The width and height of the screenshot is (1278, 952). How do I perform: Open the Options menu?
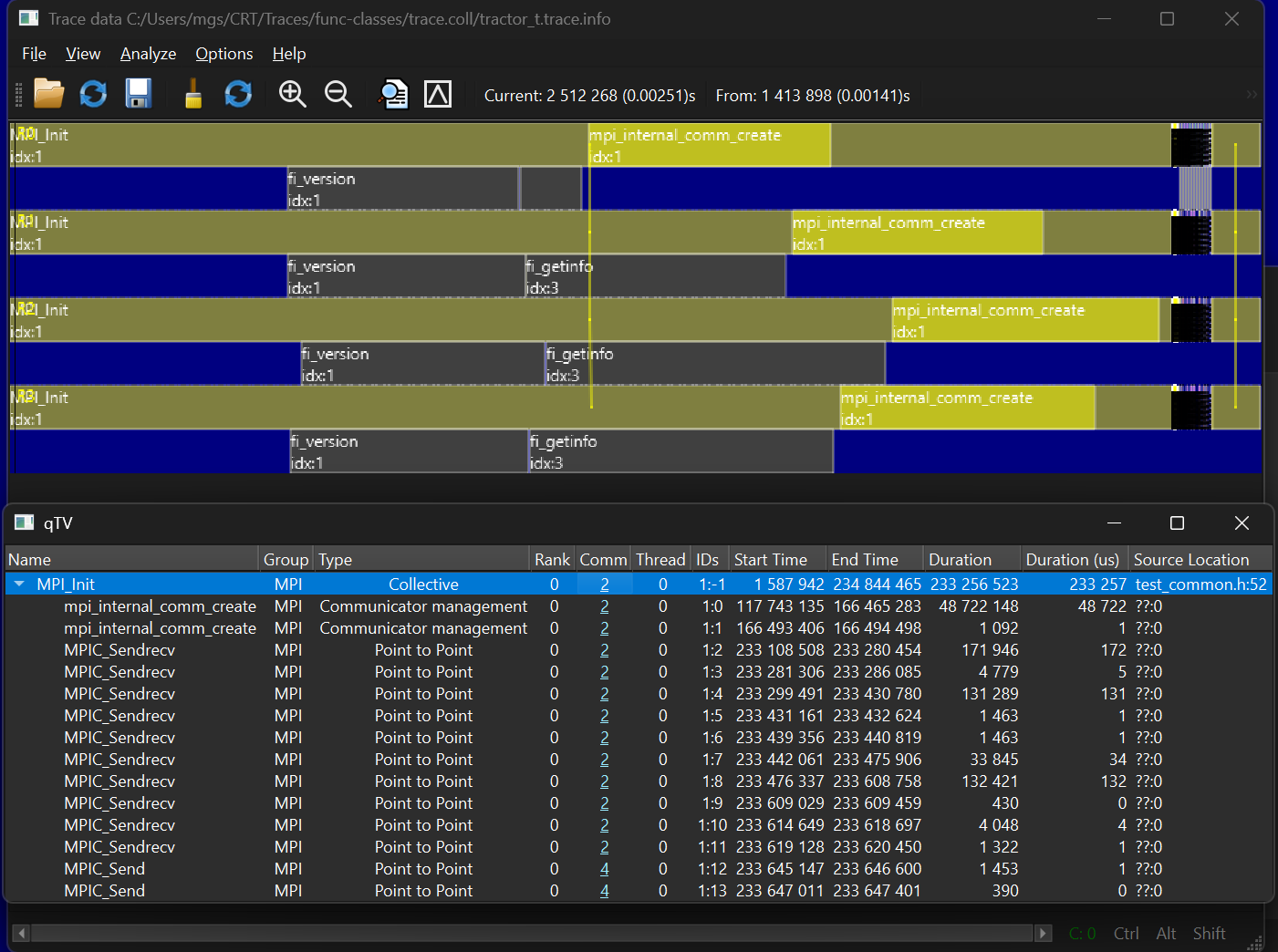tap(224, 54)
